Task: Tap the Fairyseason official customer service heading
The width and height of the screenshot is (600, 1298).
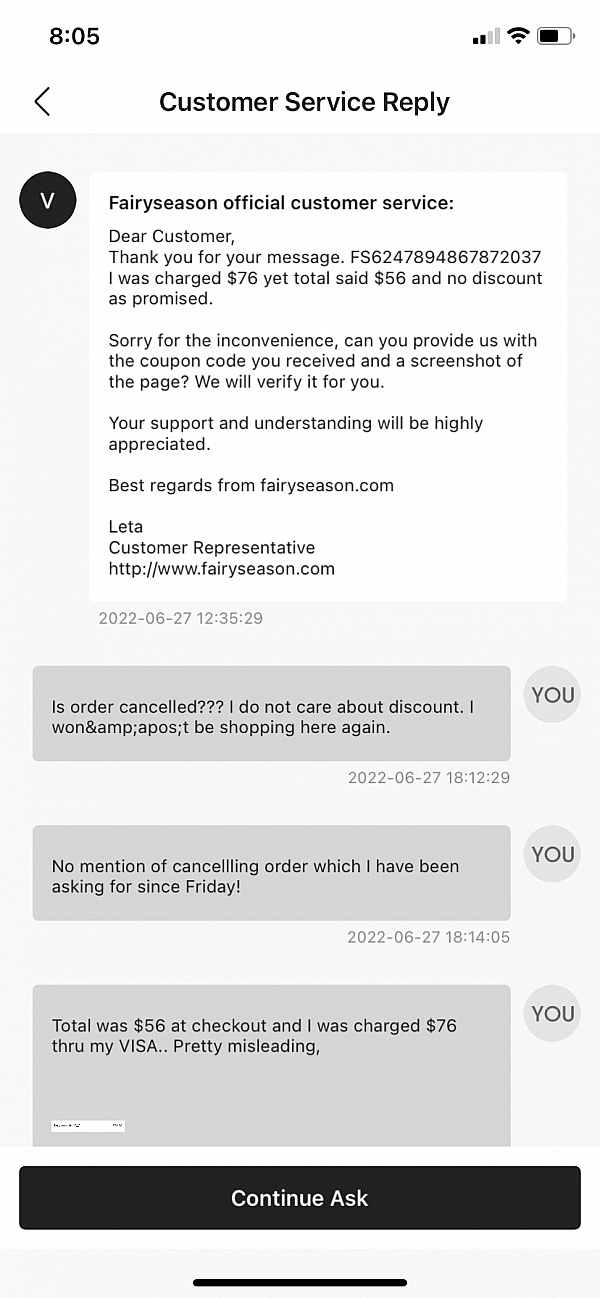Action: coord(281,203)
